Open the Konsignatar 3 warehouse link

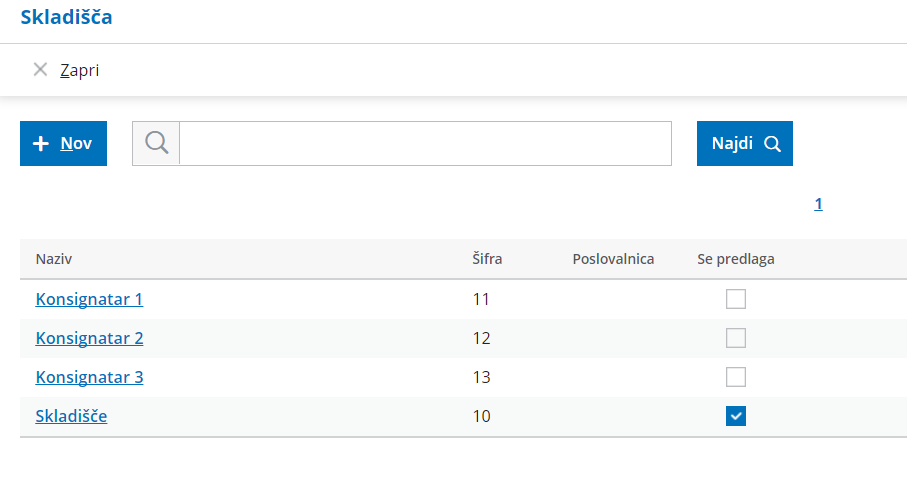click(x=89, y=377)
